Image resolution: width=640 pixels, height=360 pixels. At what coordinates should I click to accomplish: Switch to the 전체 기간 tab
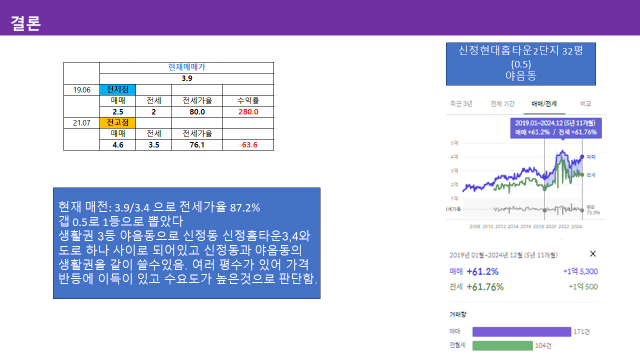502,104
